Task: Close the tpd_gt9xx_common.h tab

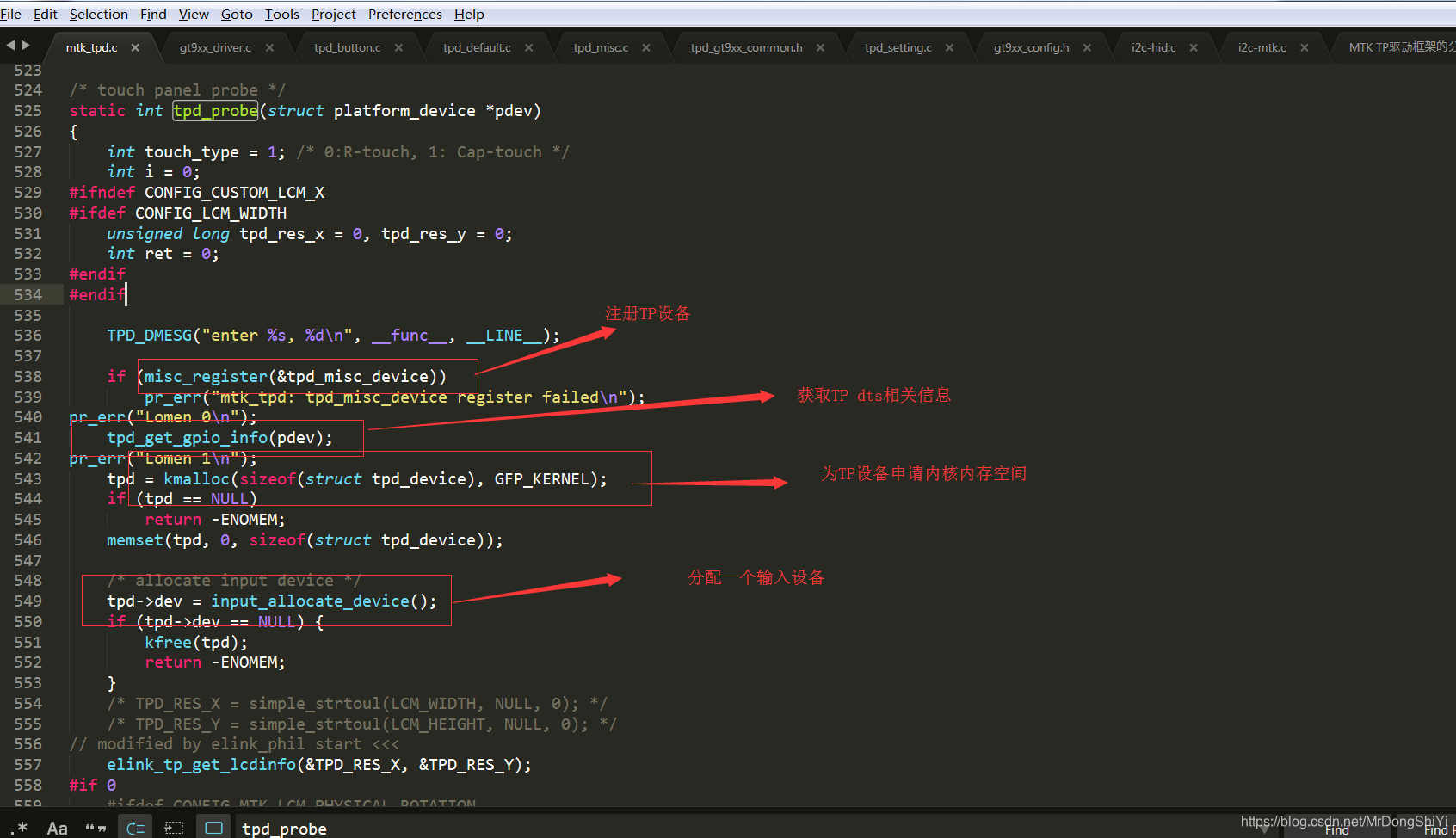Action: point(820,47)
